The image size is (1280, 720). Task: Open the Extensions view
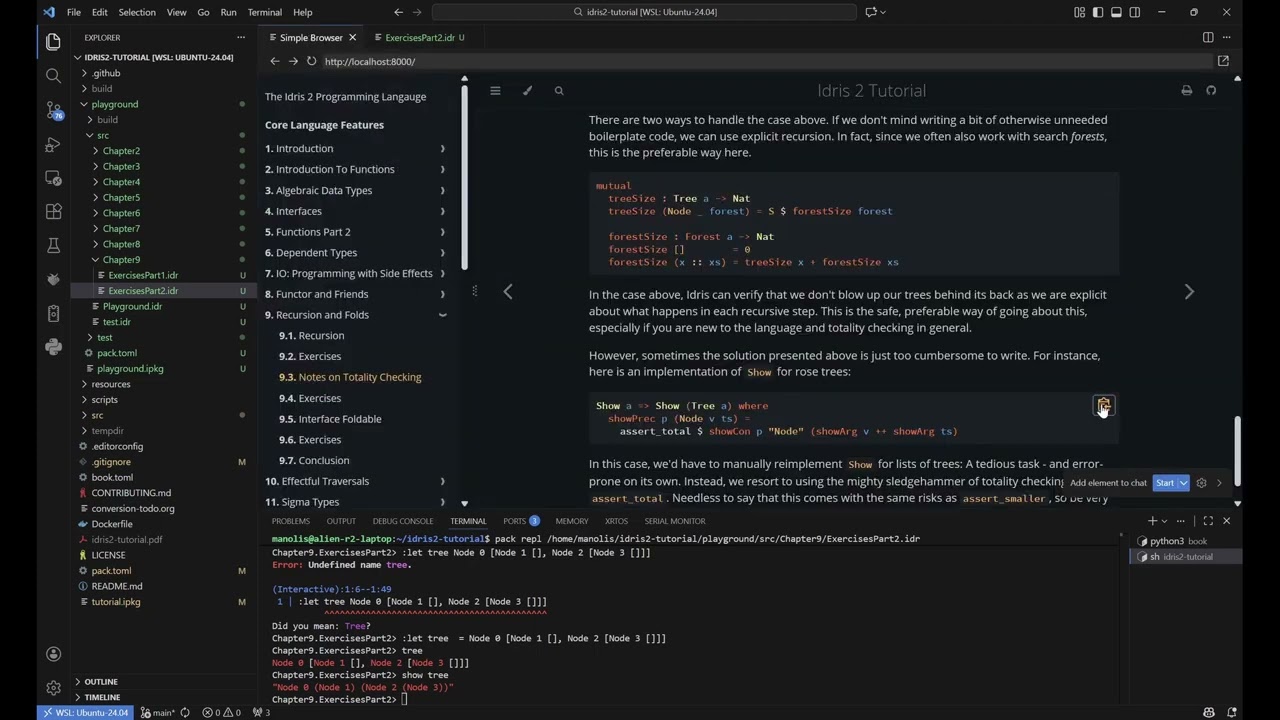pos(53,212)
